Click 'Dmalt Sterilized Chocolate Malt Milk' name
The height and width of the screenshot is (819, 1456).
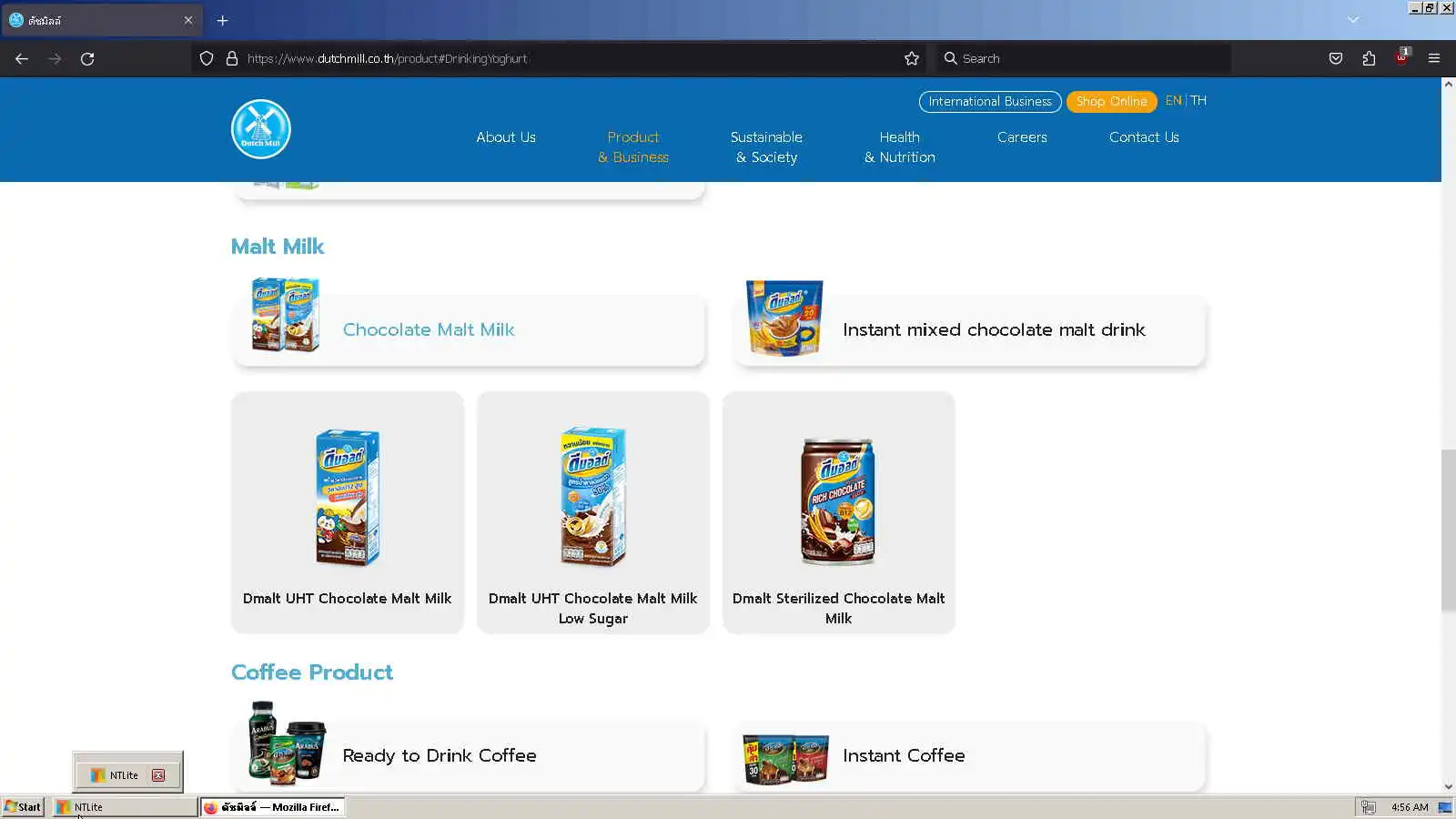click(x=838, y=609)
